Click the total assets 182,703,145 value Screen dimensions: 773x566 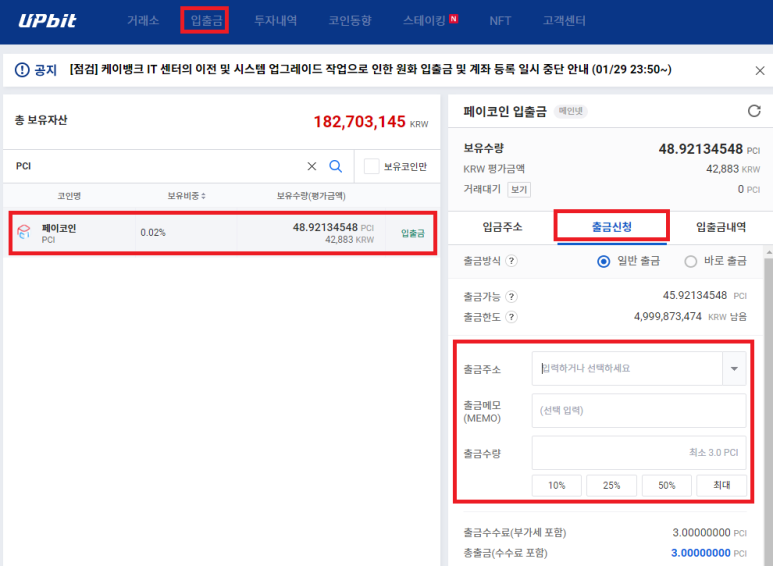coord(359,122)
